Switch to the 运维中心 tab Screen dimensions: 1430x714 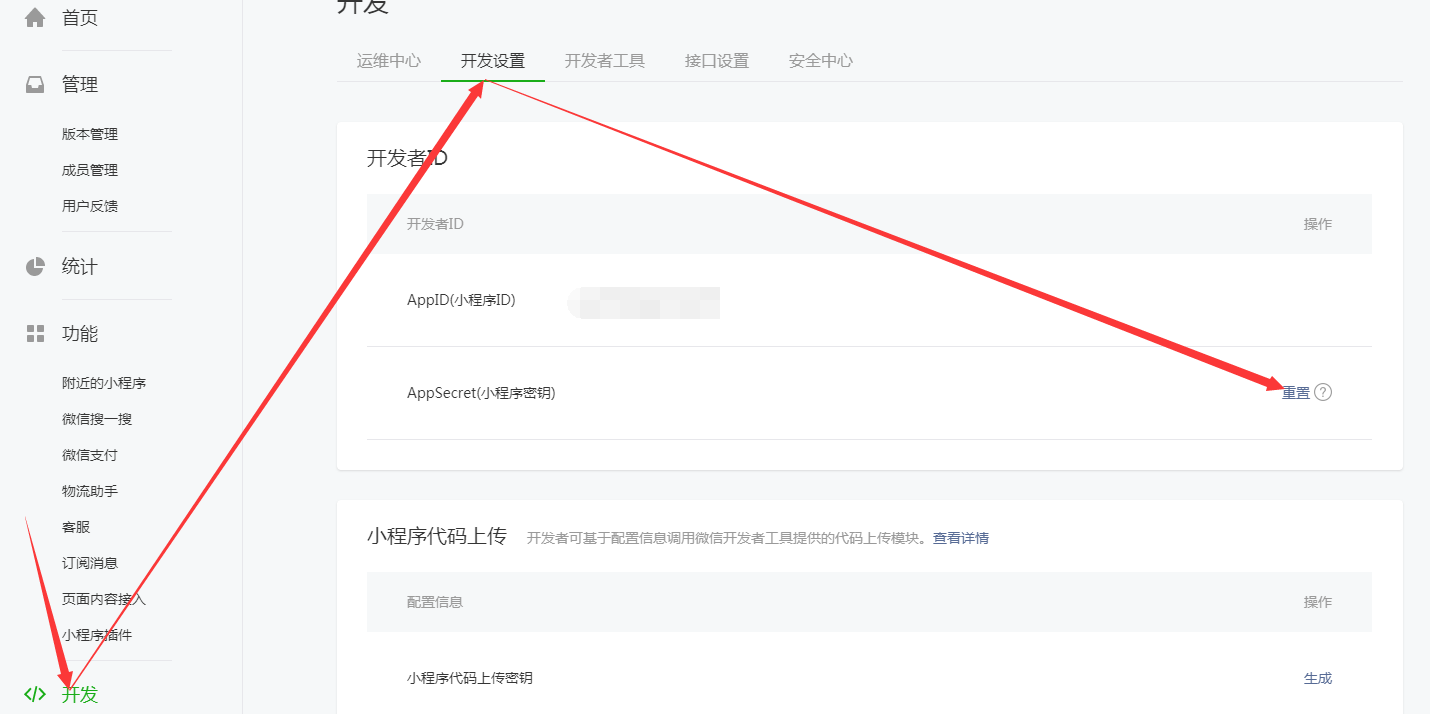click(x=389, y=61)
